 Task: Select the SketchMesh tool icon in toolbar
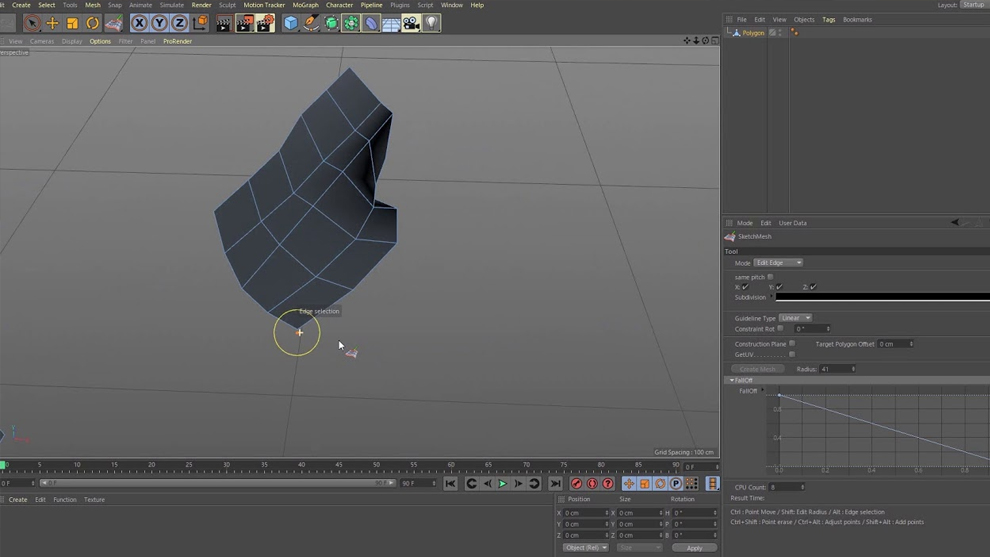[114, 23]
